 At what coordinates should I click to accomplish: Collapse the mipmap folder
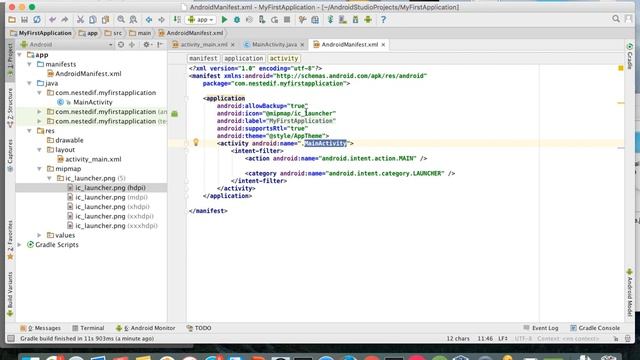click(x=40, y=169)
